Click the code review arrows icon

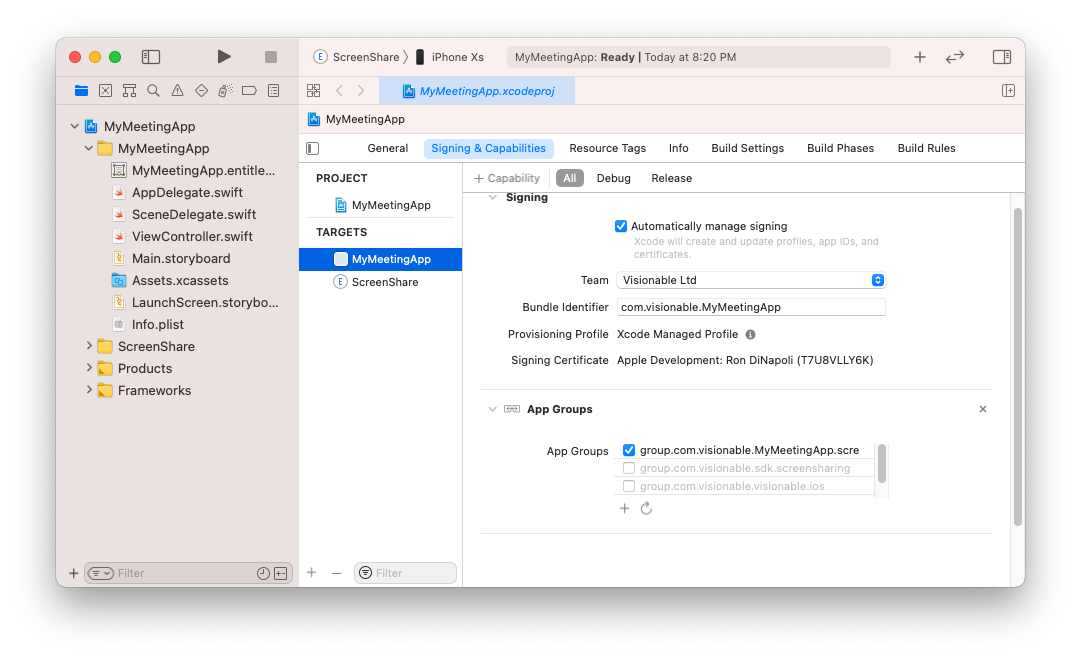tap(955, 57)
